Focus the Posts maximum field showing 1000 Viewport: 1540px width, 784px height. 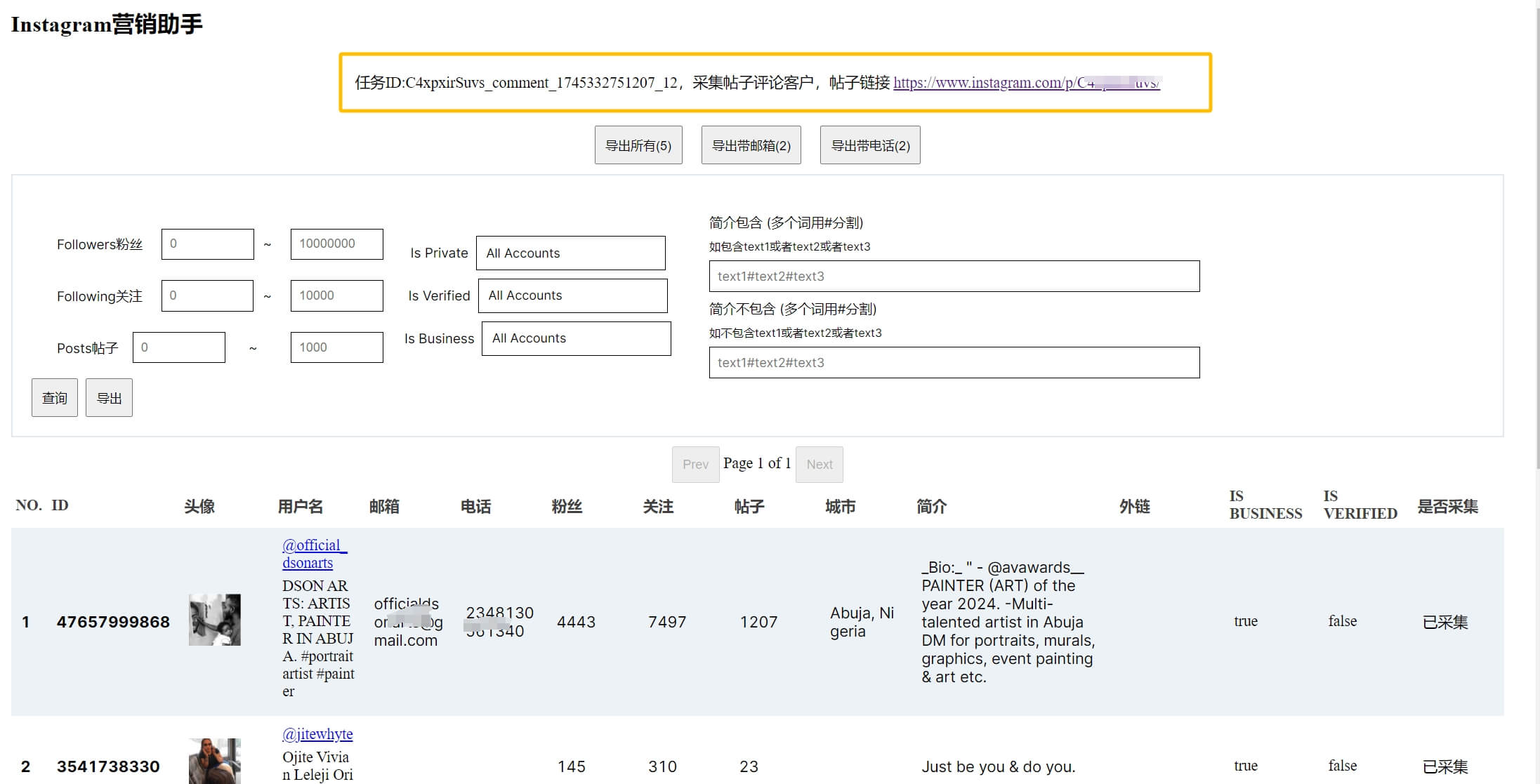337,347
